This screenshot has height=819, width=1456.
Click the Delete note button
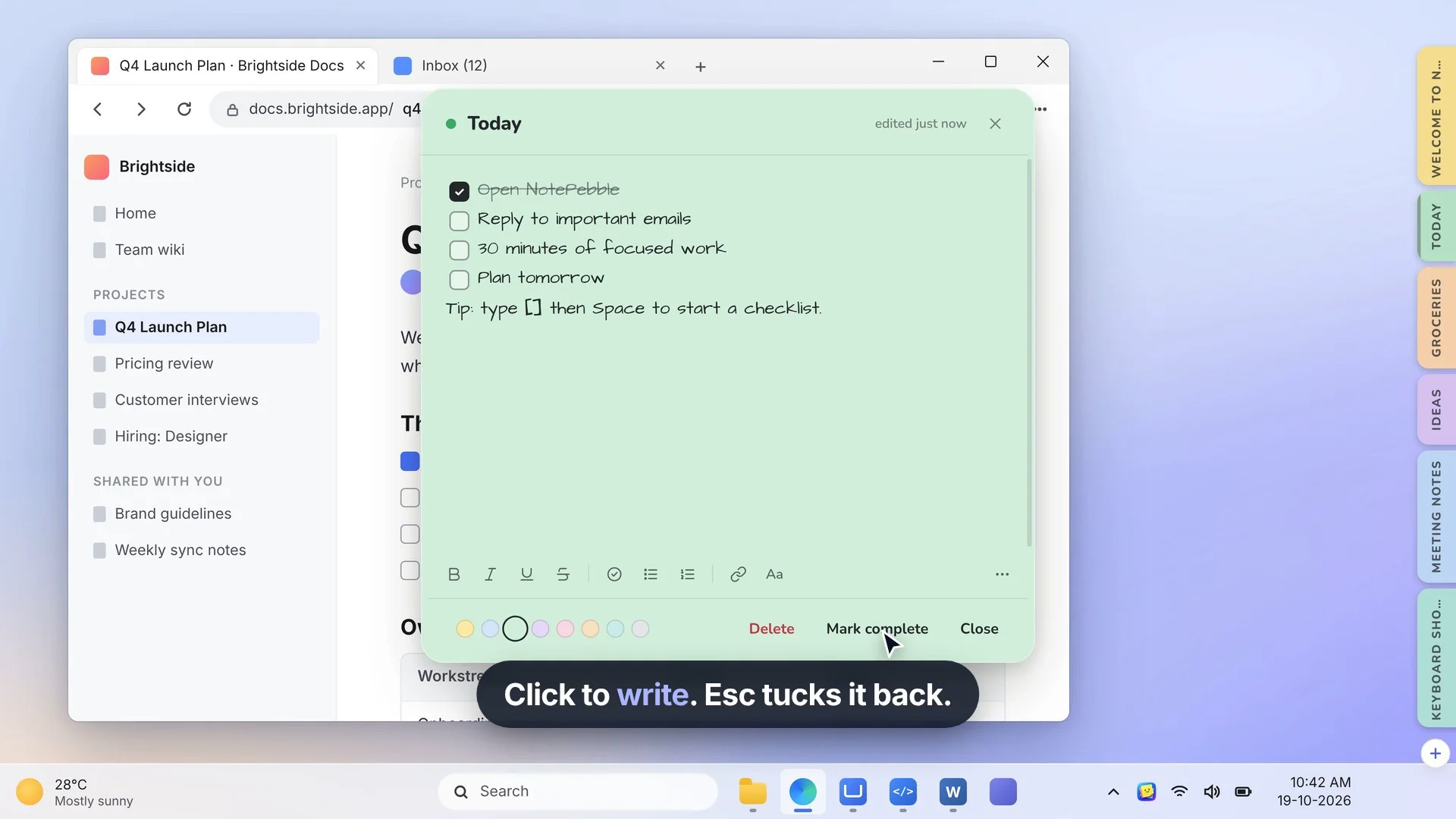point(771,629)
